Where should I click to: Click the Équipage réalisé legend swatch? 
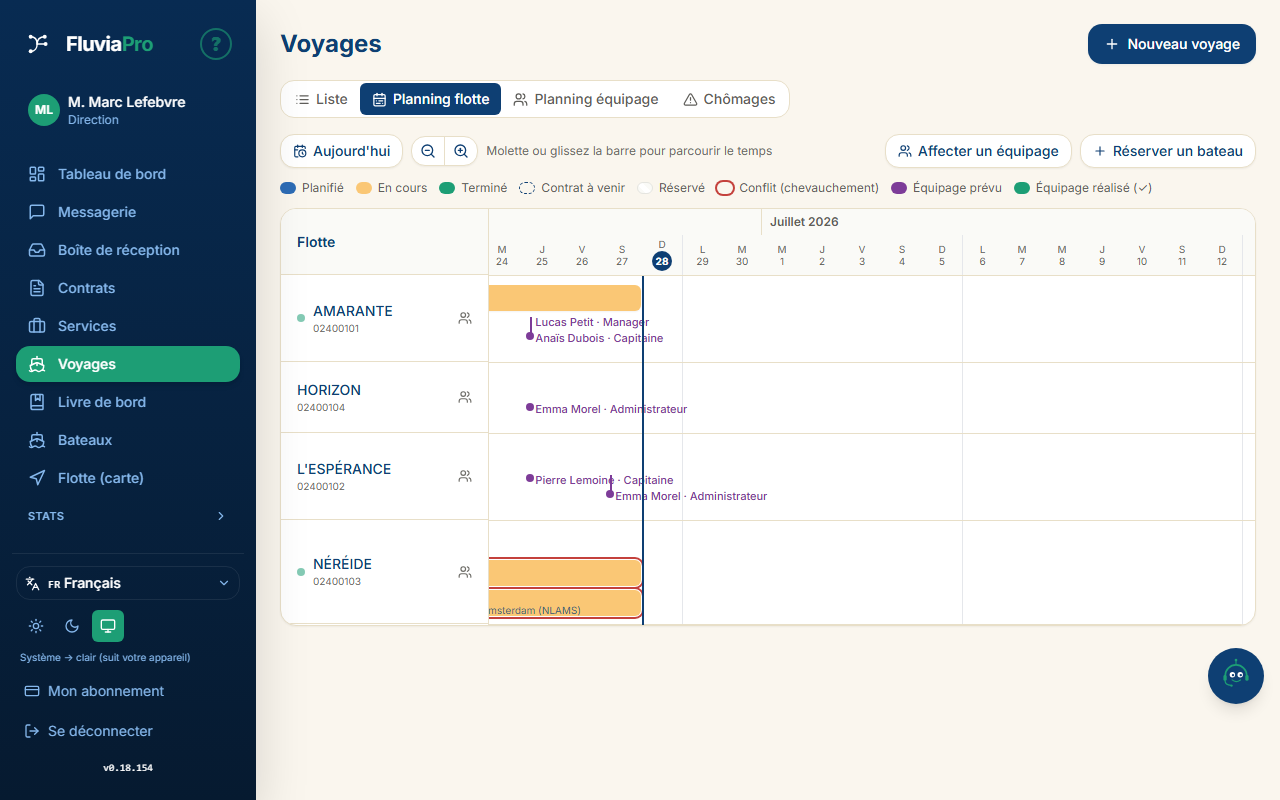(x=1022, y=188)
